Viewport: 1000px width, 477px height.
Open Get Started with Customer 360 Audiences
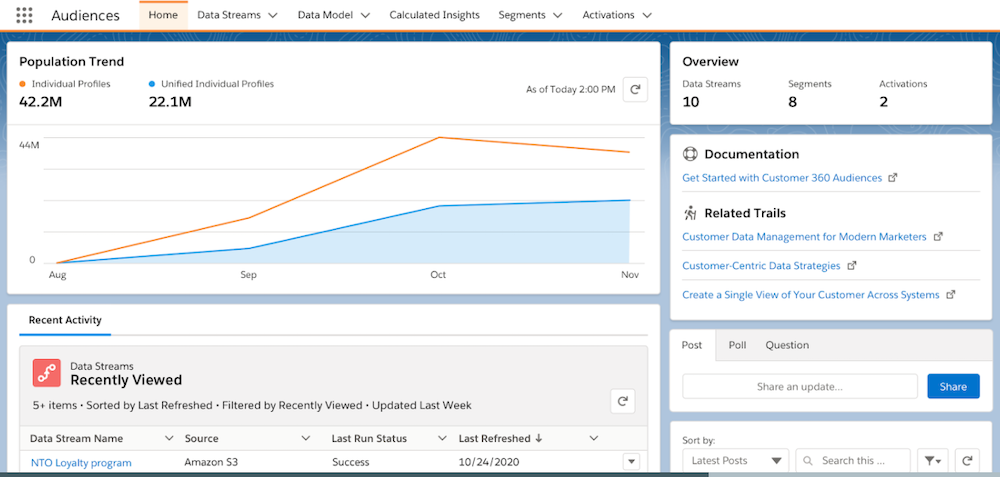pyautogui.click(x=782, y=178)
